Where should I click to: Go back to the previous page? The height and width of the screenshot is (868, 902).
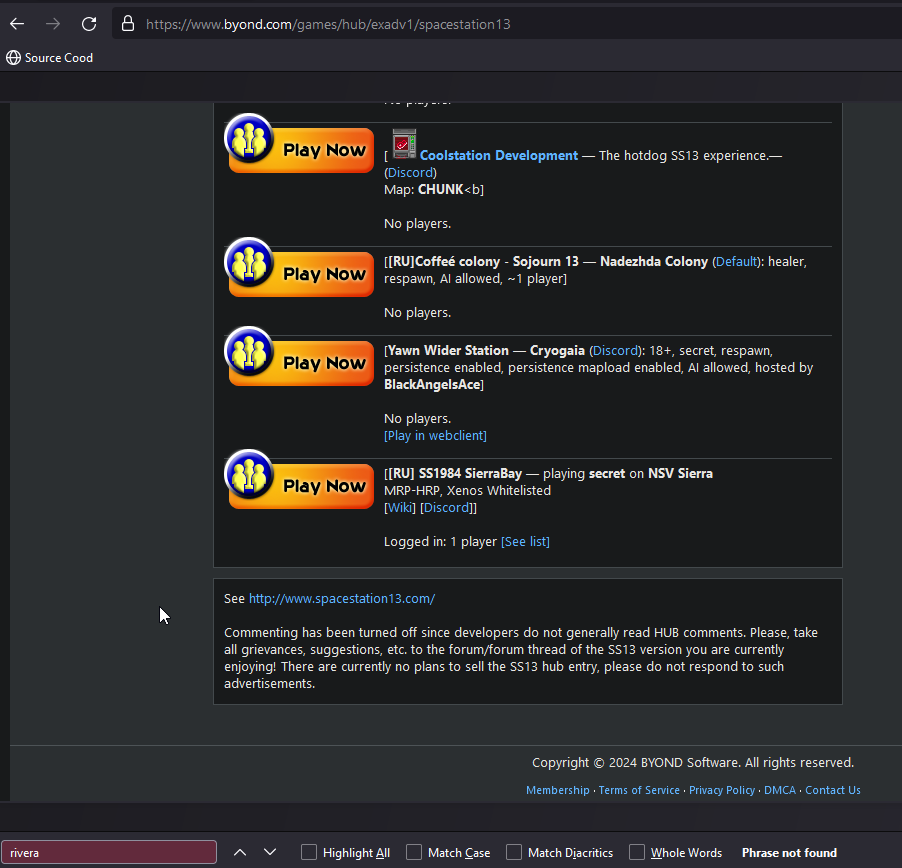[17, 24]
